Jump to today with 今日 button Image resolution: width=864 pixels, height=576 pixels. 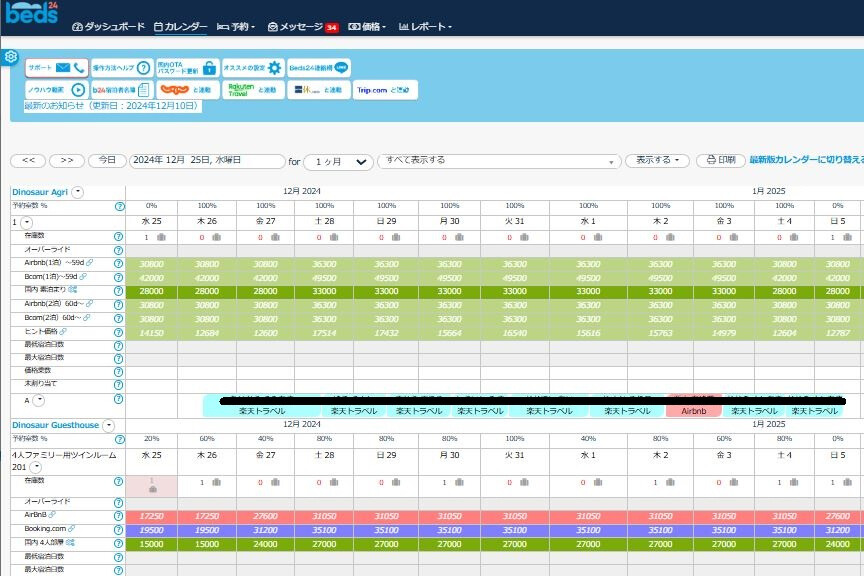point(107,160)
